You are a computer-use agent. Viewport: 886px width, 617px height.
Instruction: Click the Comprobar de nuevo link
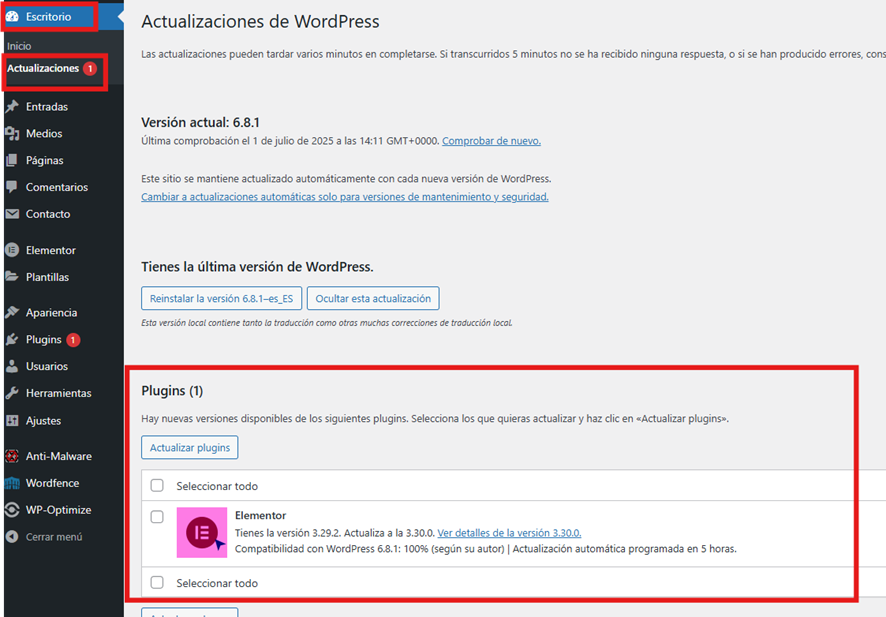pos(491,141)
